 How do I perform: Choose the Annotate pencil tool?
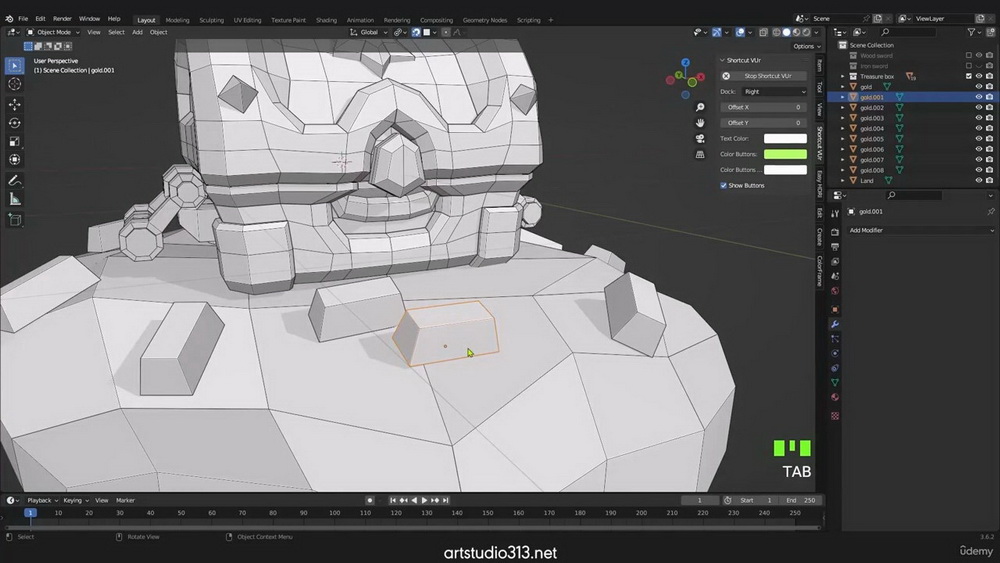click(15, 181)
